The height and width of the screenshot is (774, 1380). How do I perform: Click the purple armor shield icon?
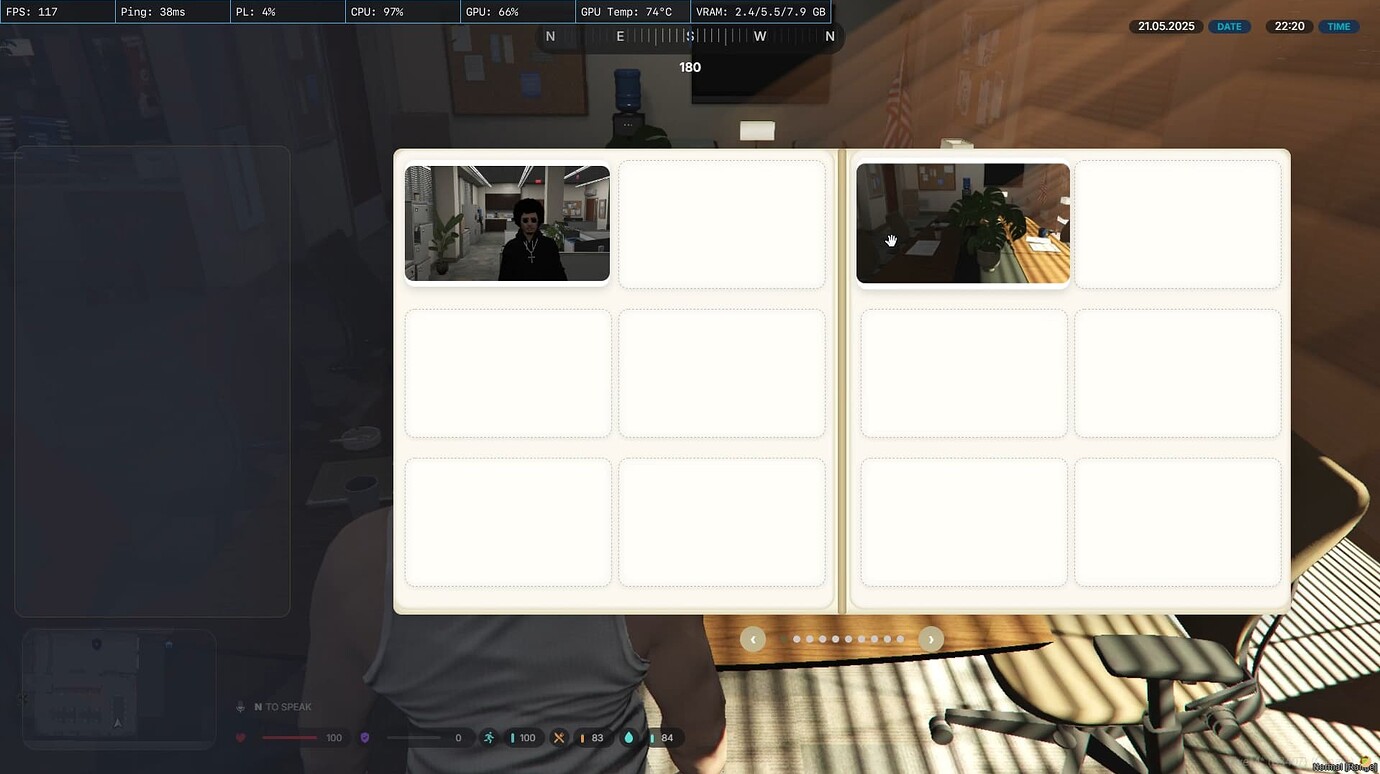pos(365,738)
